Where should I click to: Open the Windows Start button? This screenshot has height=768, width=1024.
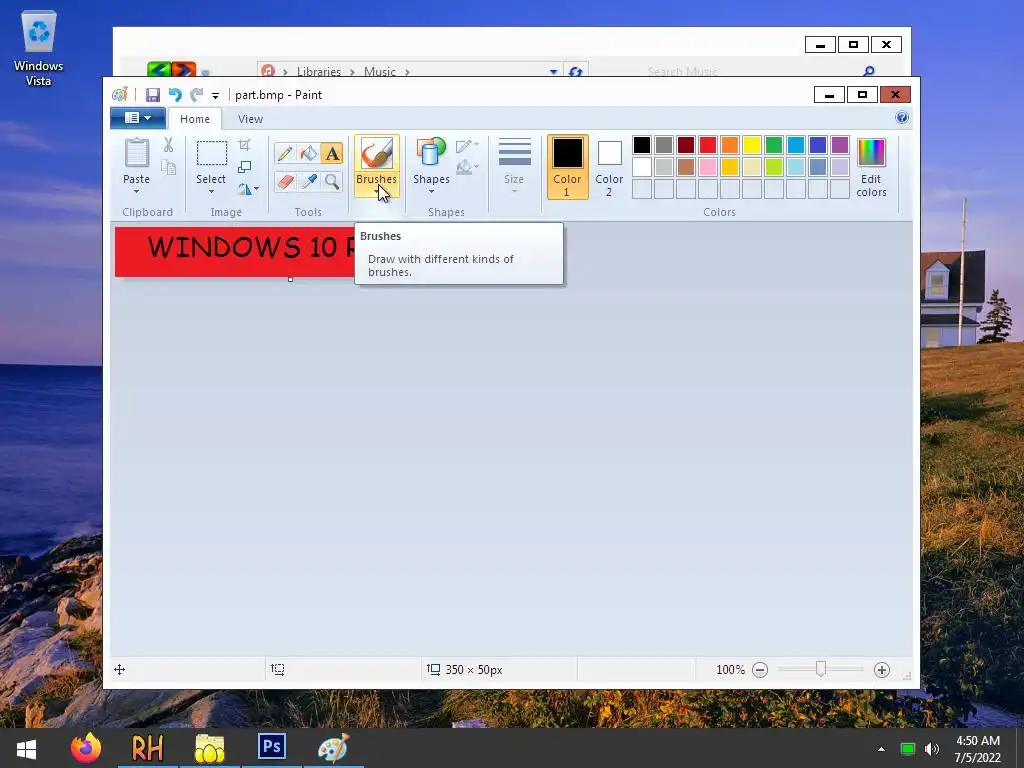[26, 748]
